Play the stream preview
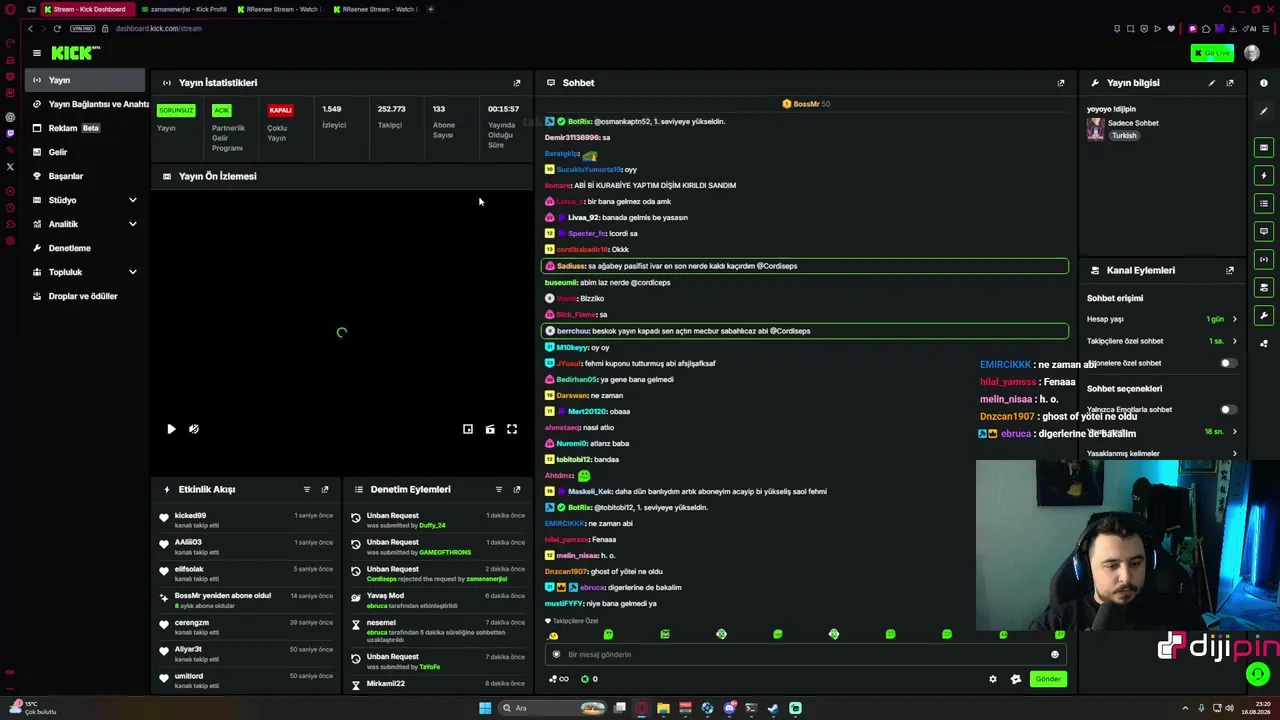The width and height of the screenshot is (1280, 720). pyautogui.click(x=171, y=429)
